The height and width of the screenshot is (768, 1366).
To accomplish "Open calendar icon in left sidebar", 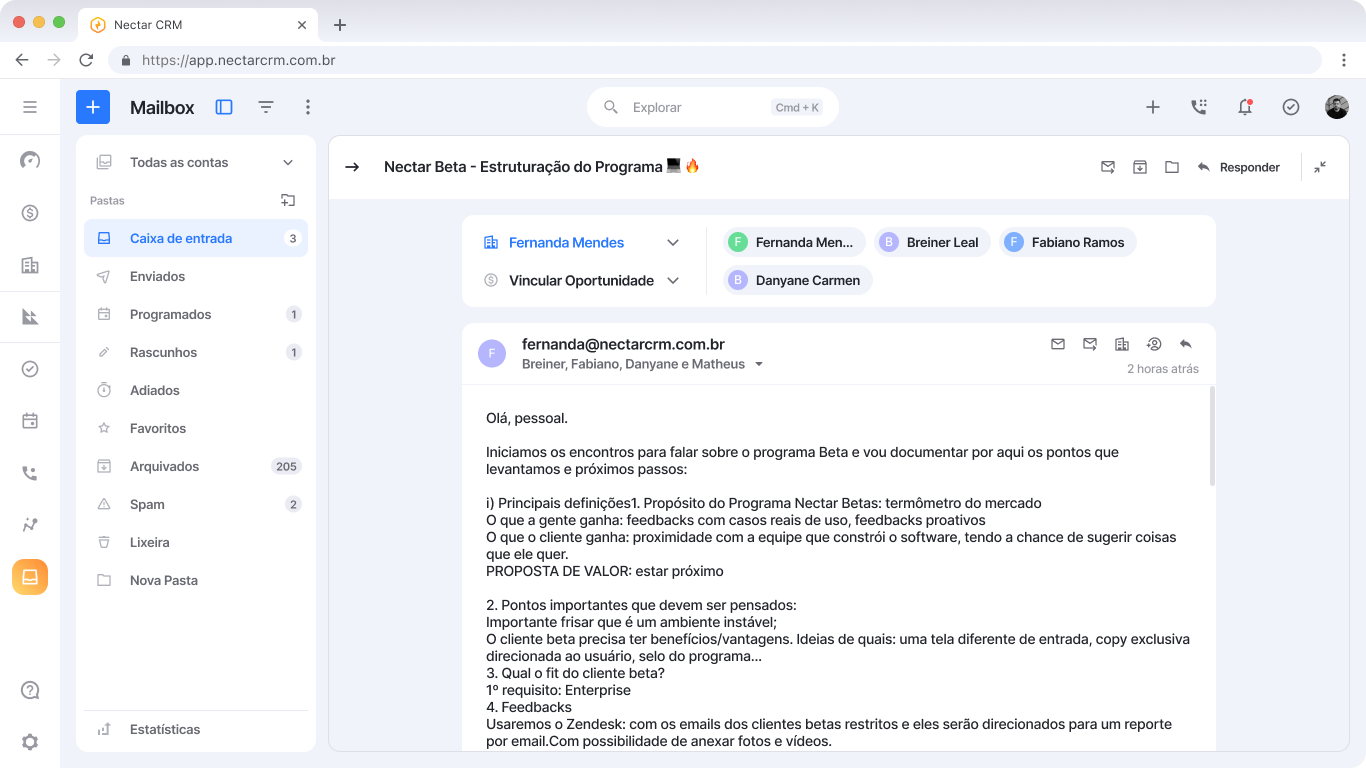I will [30, 421].
